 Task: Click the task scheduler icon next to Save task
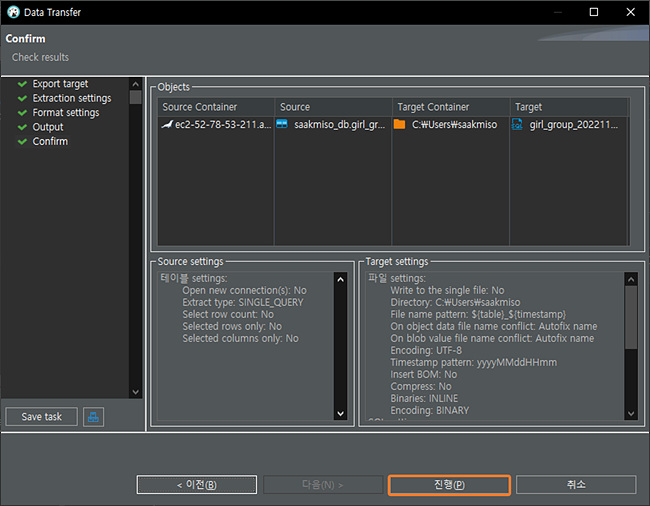(93, 417)
